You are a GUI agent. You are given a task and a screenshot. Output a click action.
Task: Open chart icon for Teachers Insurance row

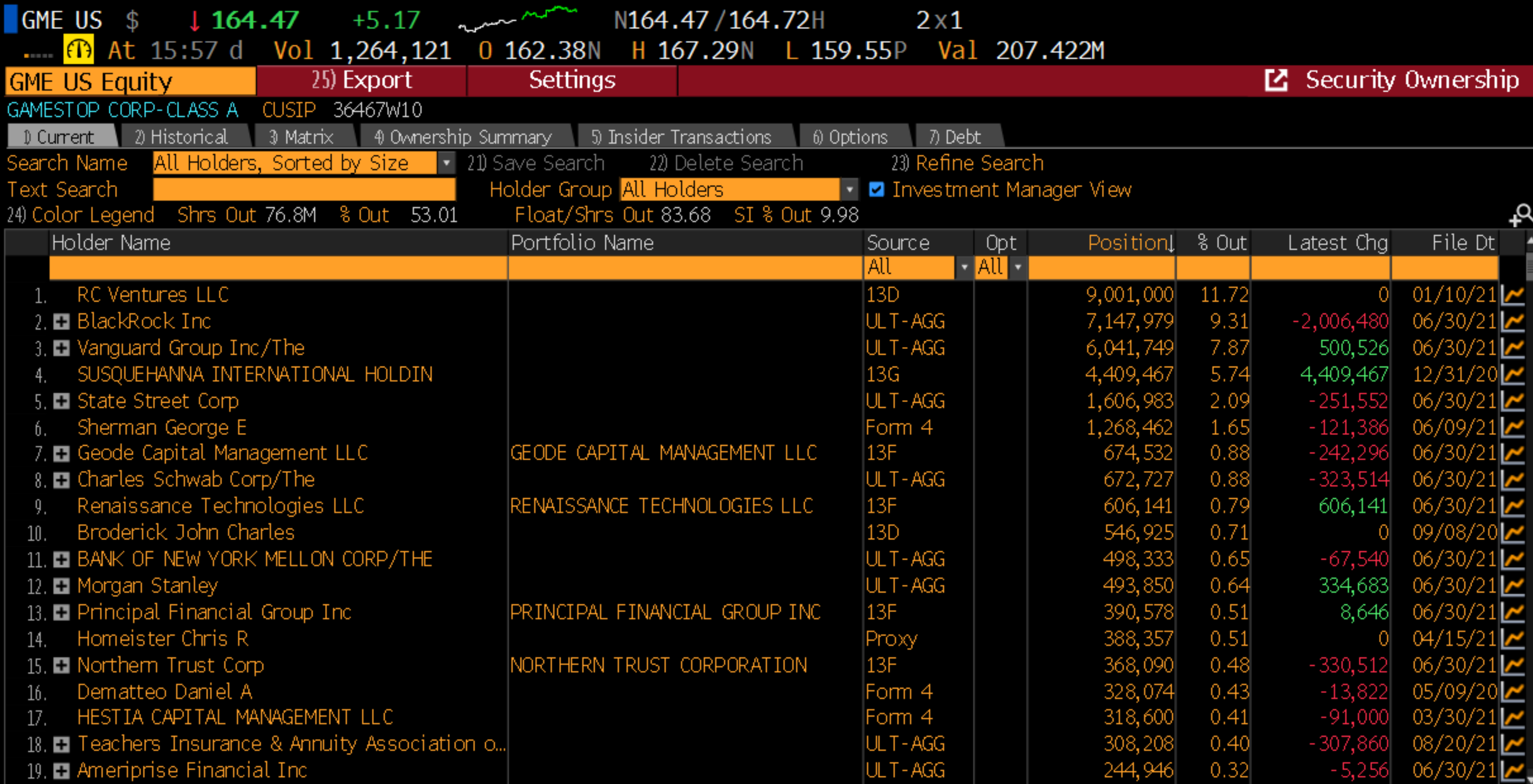1512,744
